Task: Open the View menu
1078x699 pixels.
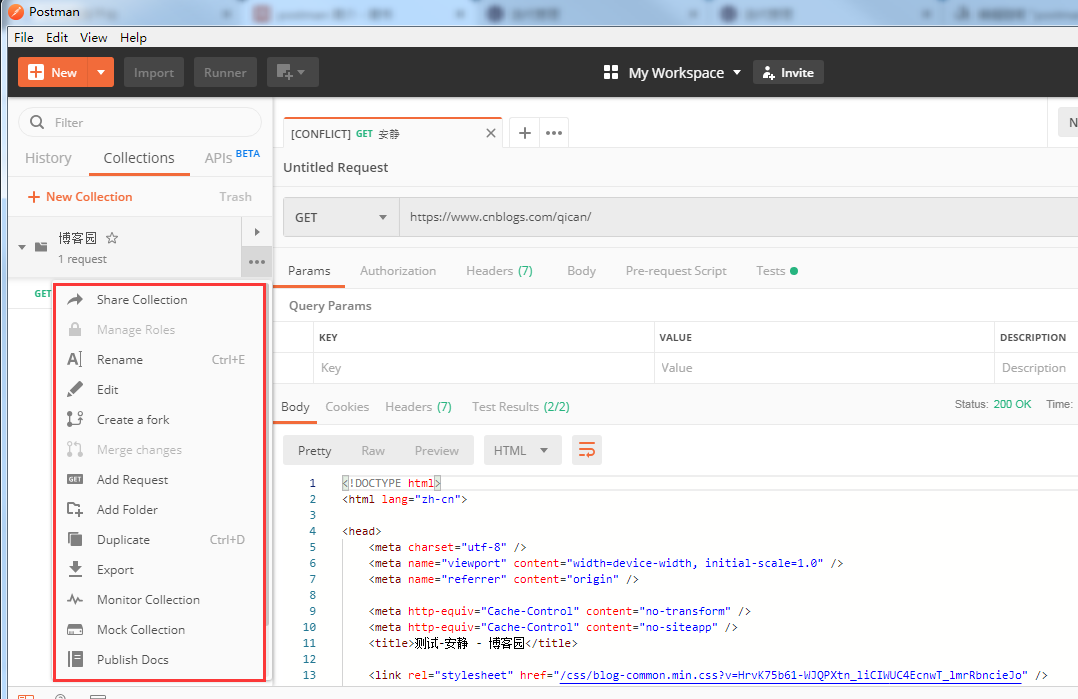Action: point(94,38)
